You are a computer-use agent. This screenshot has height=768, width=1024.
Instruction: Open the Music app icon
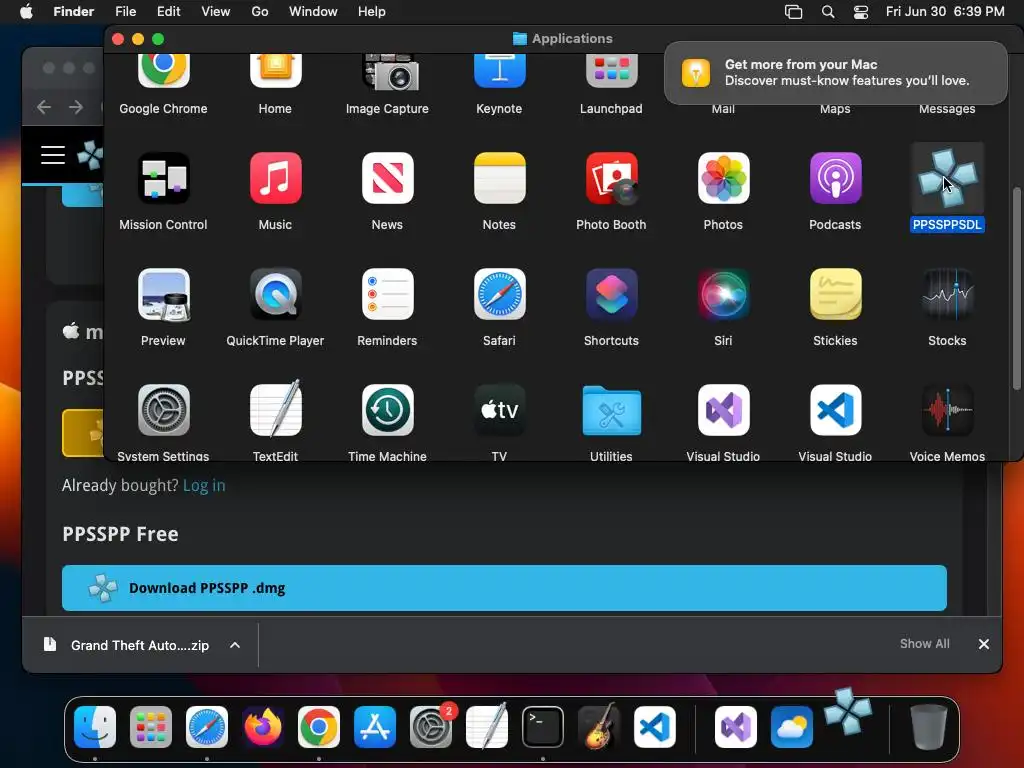(x=275, y=178)
